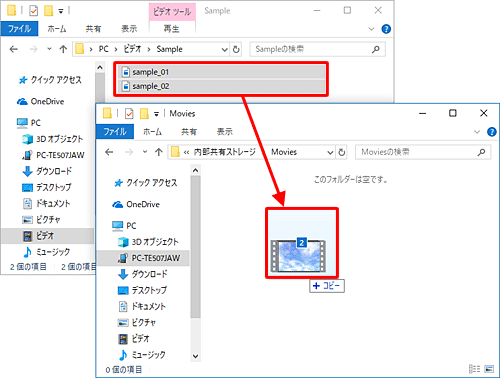The image size is (500, 378).
Task: Select 3D オブジェクト in Sample sidebar
Action: click(x=53, y=139)
